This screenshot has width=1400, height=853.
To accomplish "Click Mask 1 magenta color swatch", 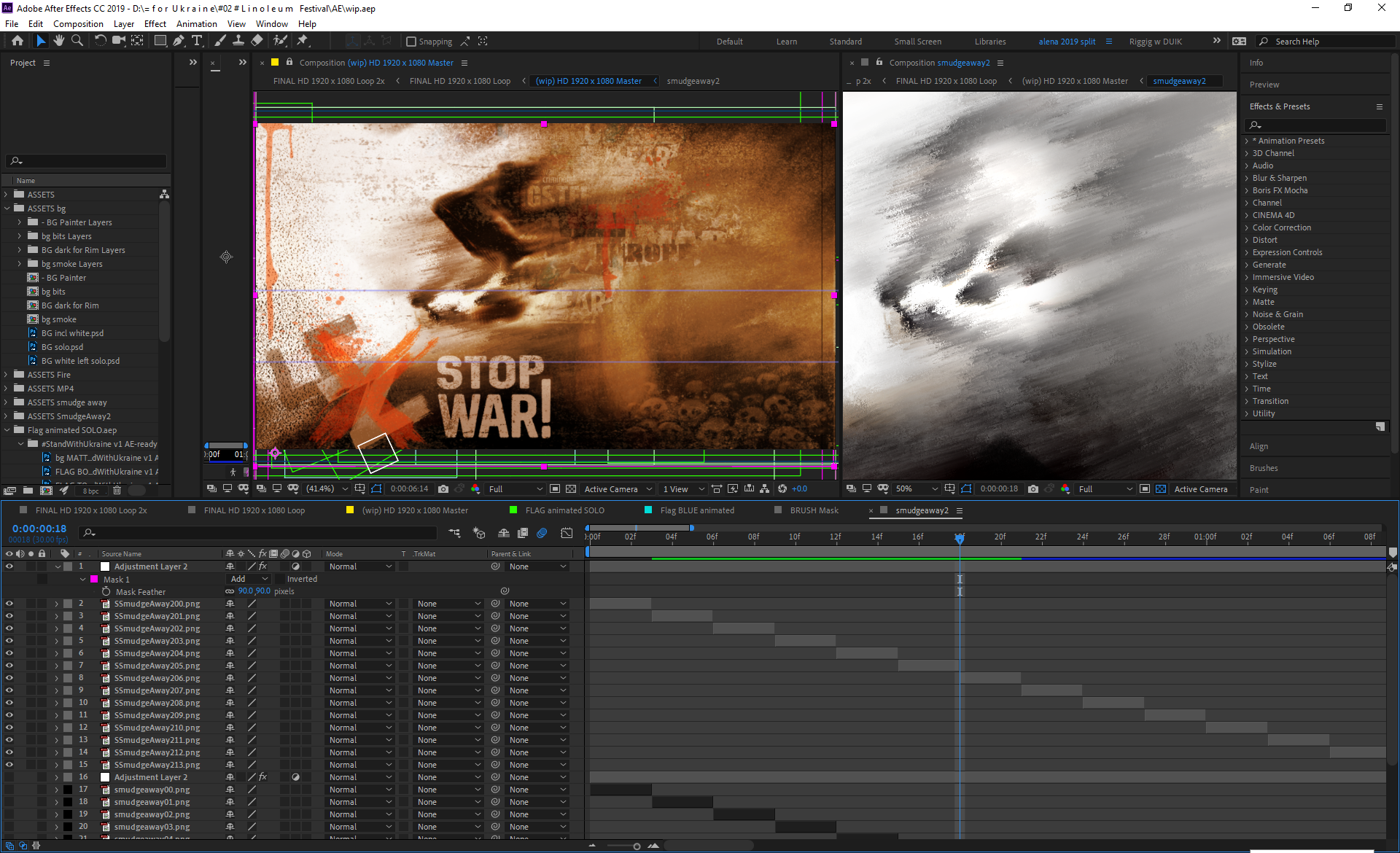I will point(93,580).
